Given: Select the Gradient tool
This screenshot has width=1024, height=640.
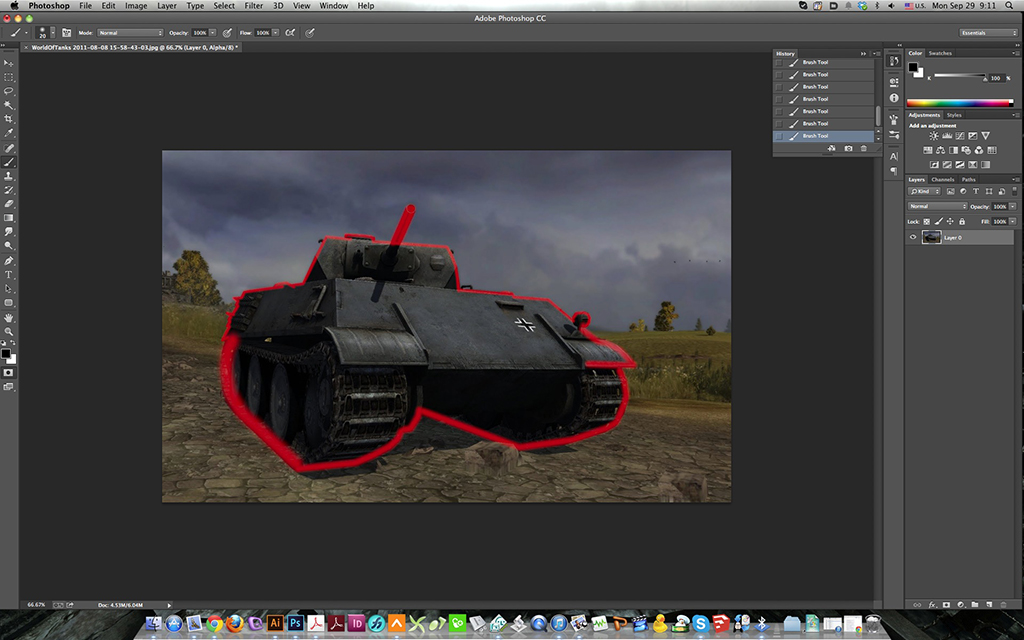Looking at the screenshot, I should coord(8,218).
